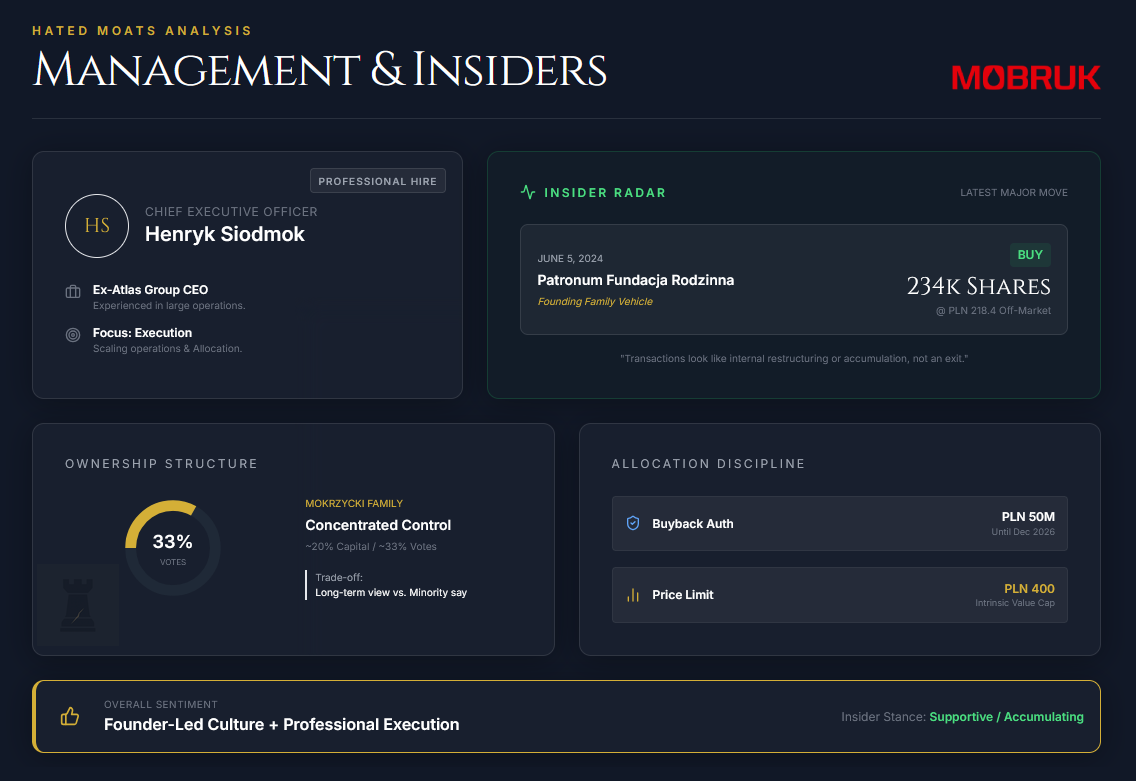Click the Focus: Execution text

(142, 333)
